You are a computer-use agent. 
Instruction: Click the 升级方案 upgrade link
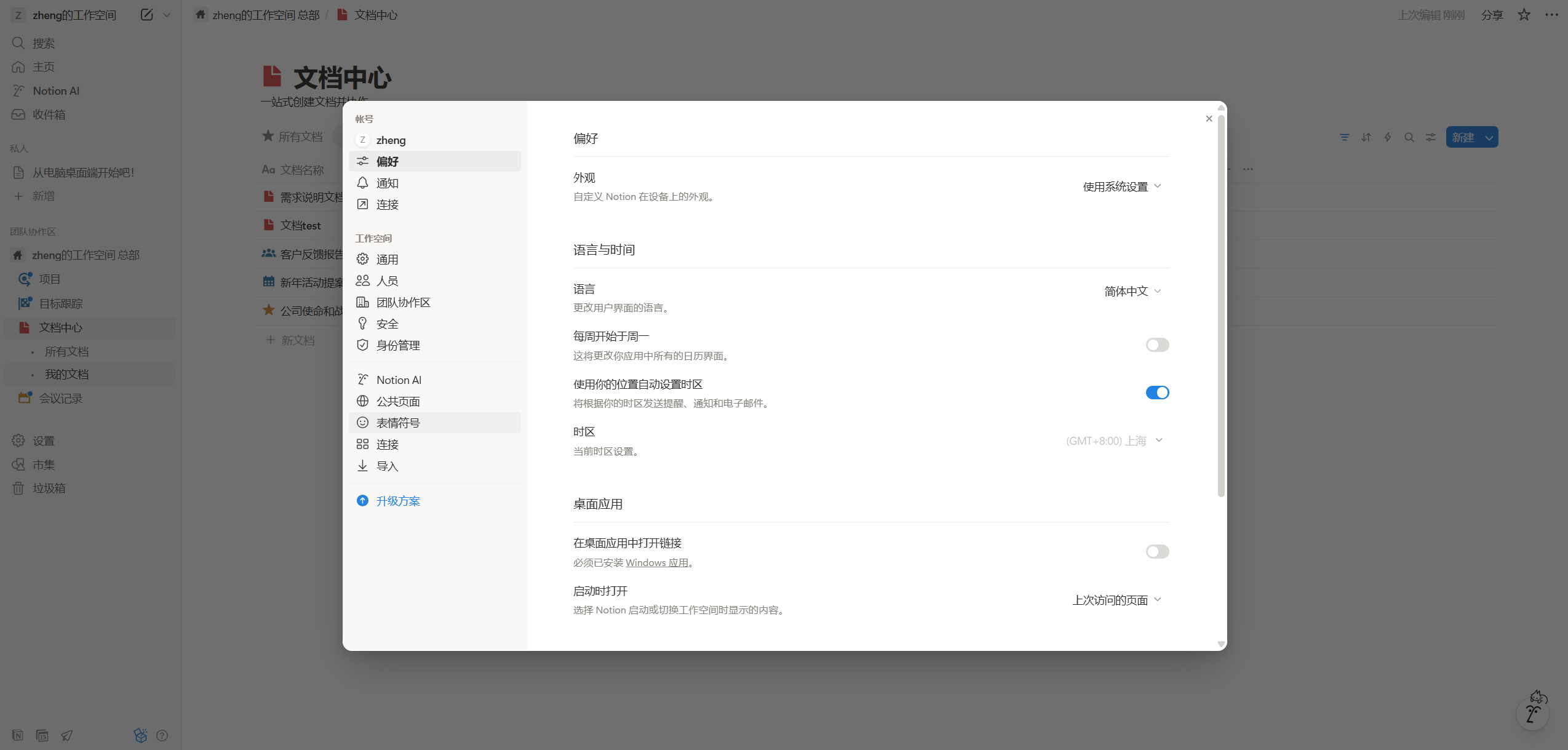click(397, 501)
